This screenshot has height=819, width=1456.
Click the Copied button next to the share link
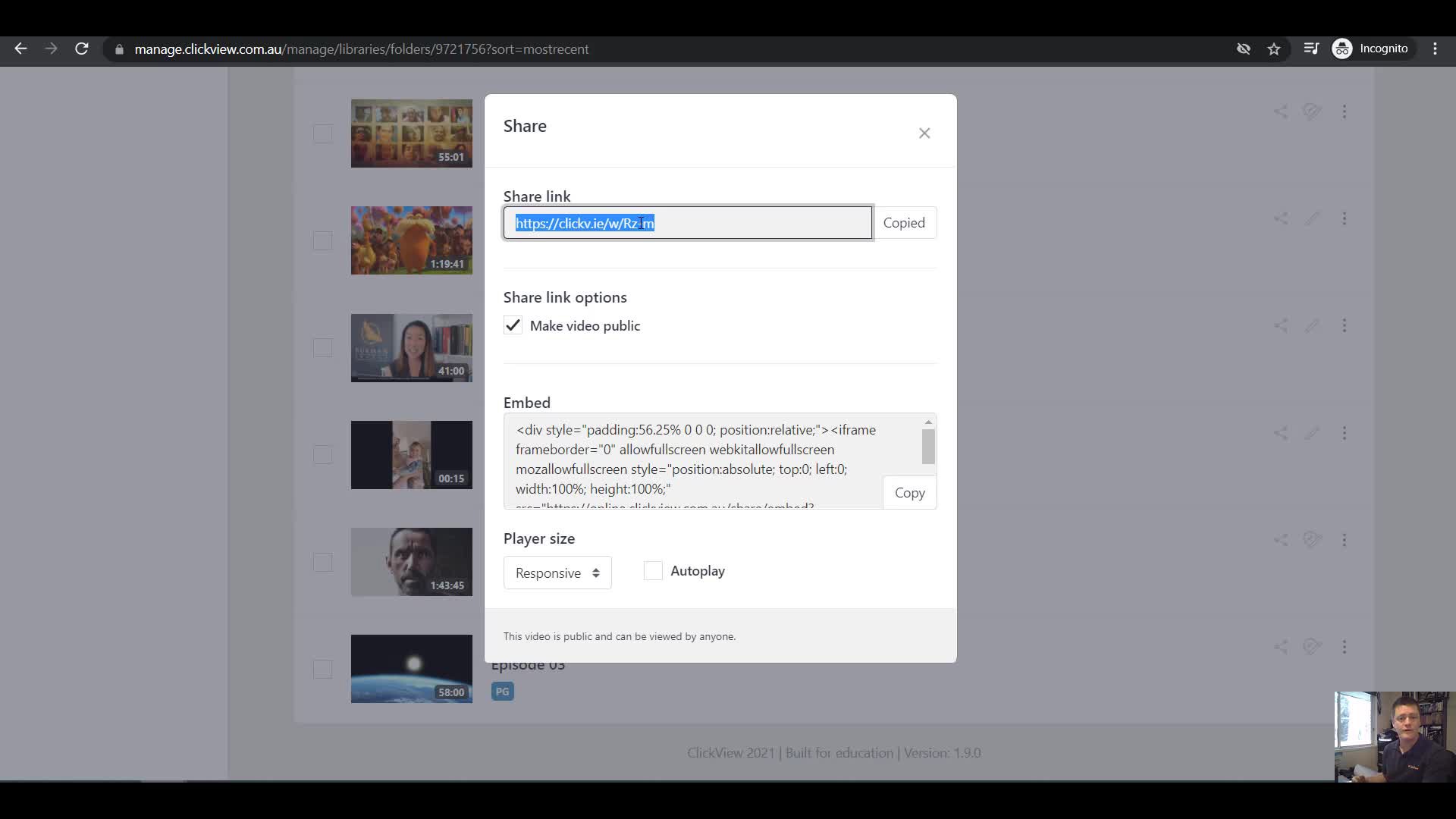(x=905, y=222)
